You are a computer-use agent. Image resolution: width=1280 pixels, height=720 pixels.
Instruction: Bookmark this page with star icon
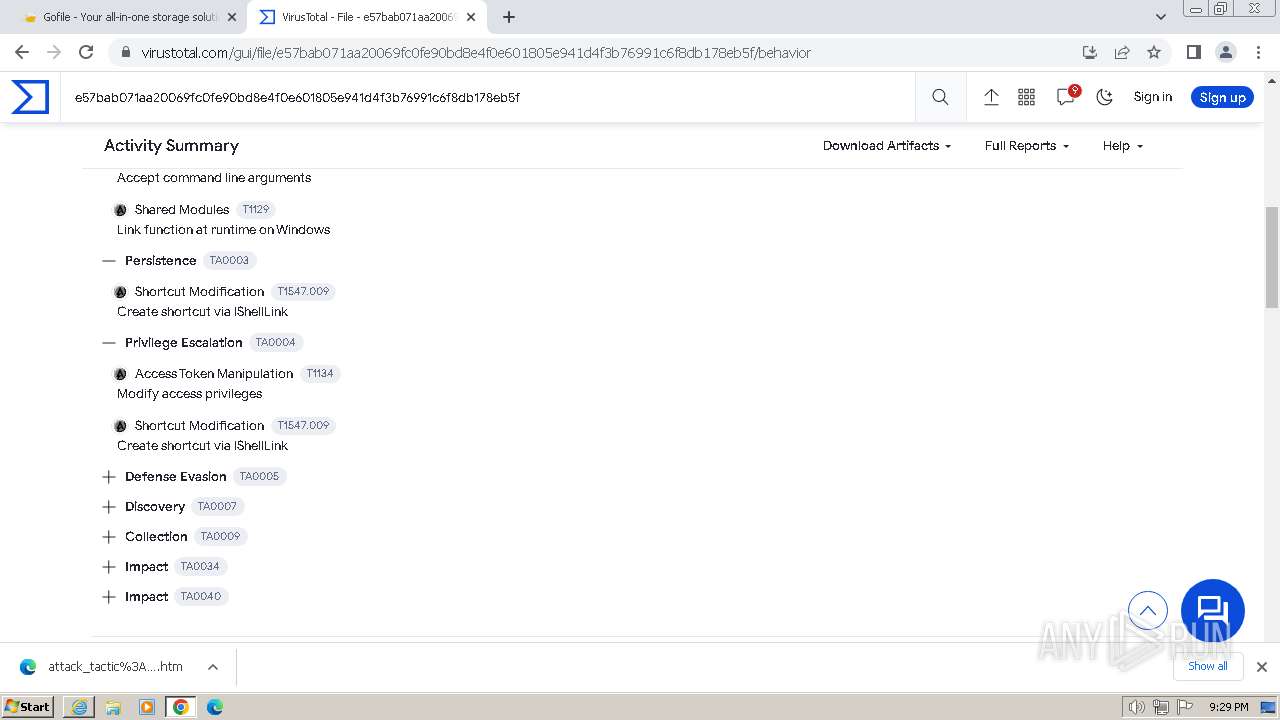pyautogui.click(x=1154, y=52)
